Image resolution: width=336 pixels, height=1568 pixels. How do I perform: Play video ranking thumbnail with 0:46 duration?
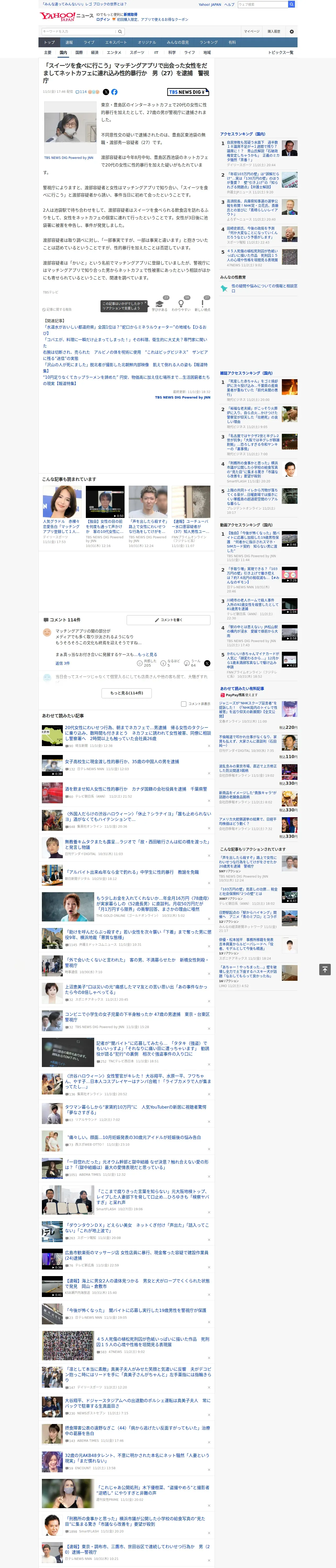click(290, 539)
